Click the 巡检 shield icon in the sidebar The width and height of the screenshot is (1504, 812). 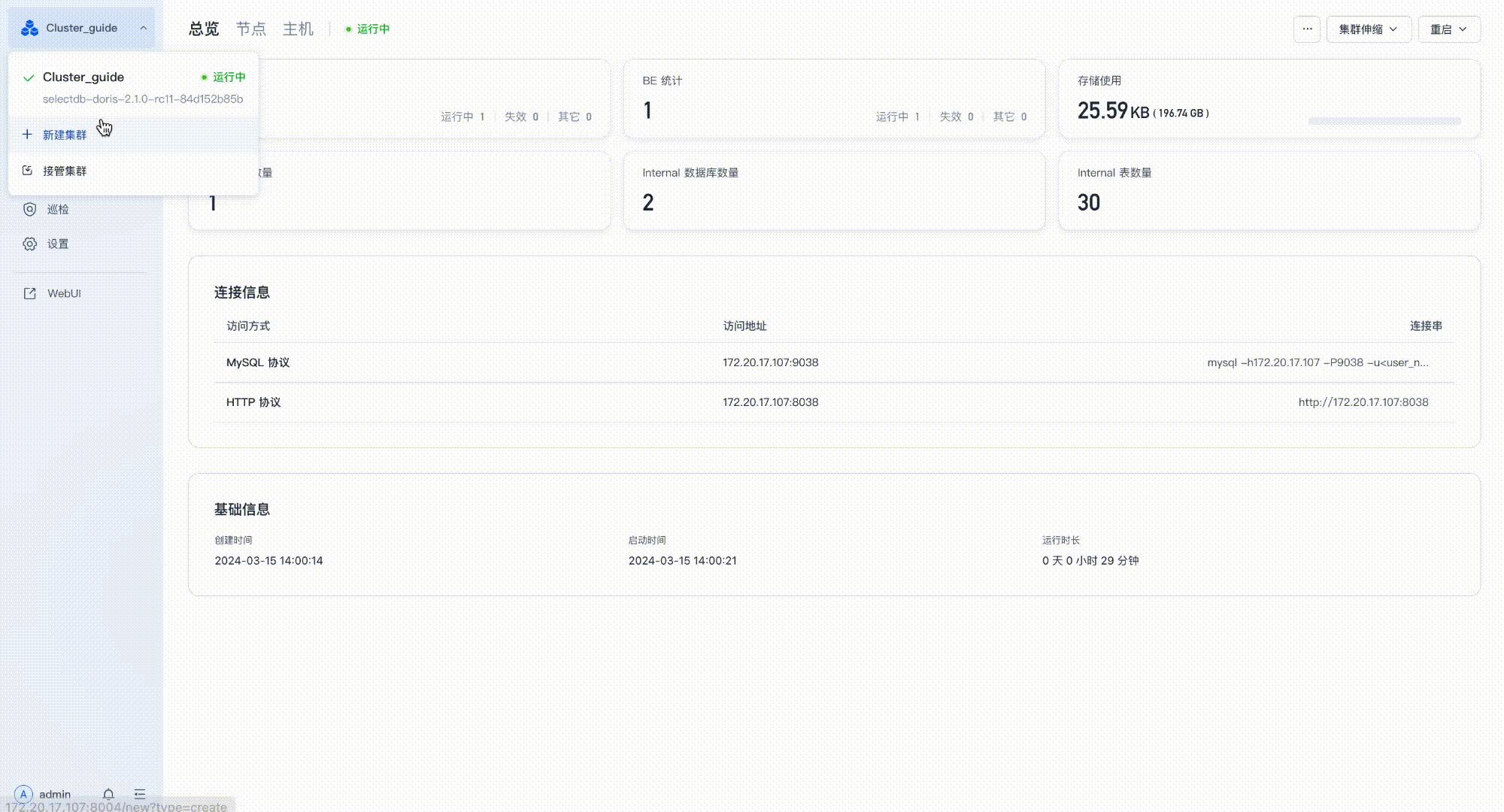click(29, 209)
